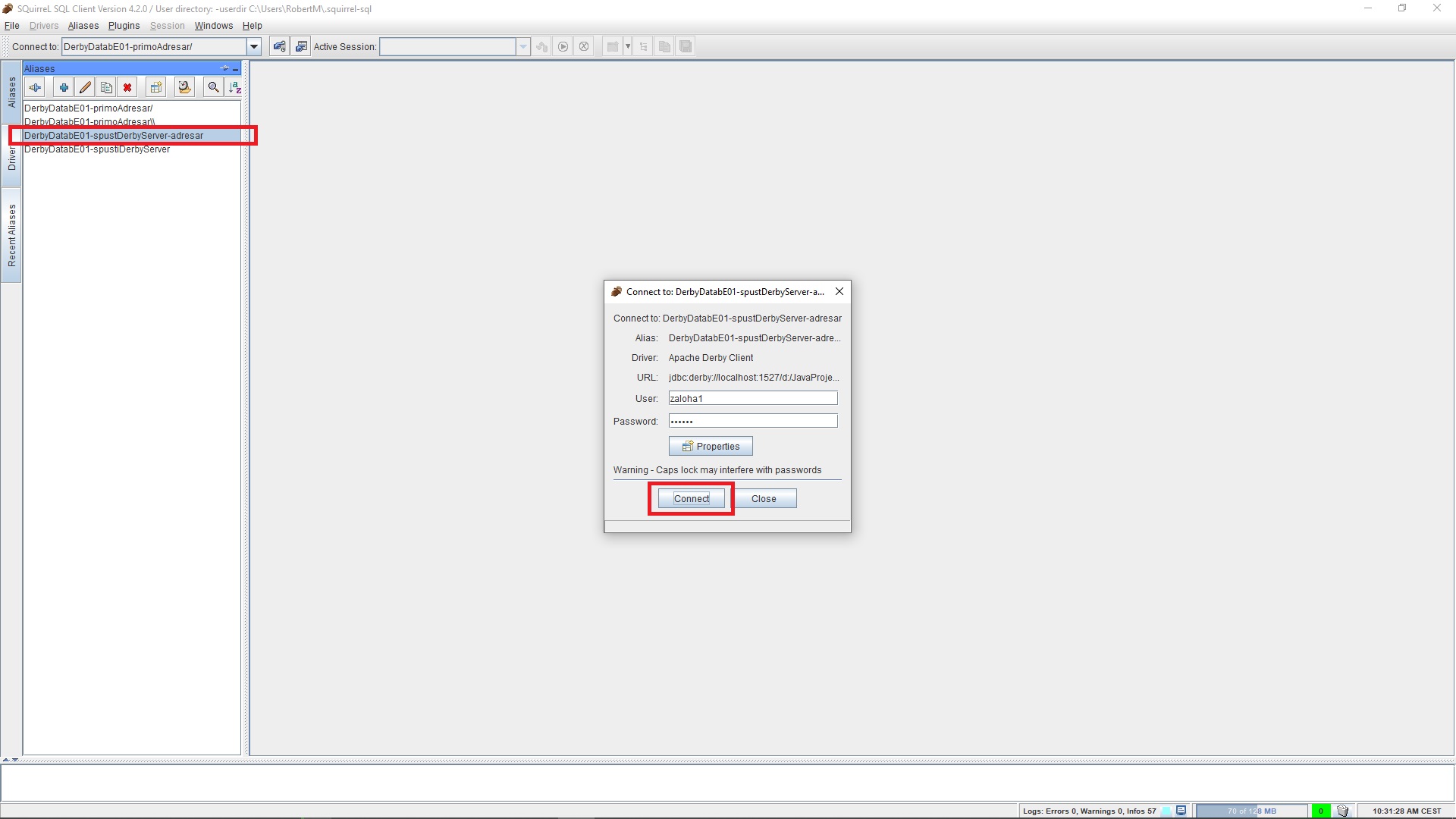Click the Properties button in connect dialog

pos(710,445)
